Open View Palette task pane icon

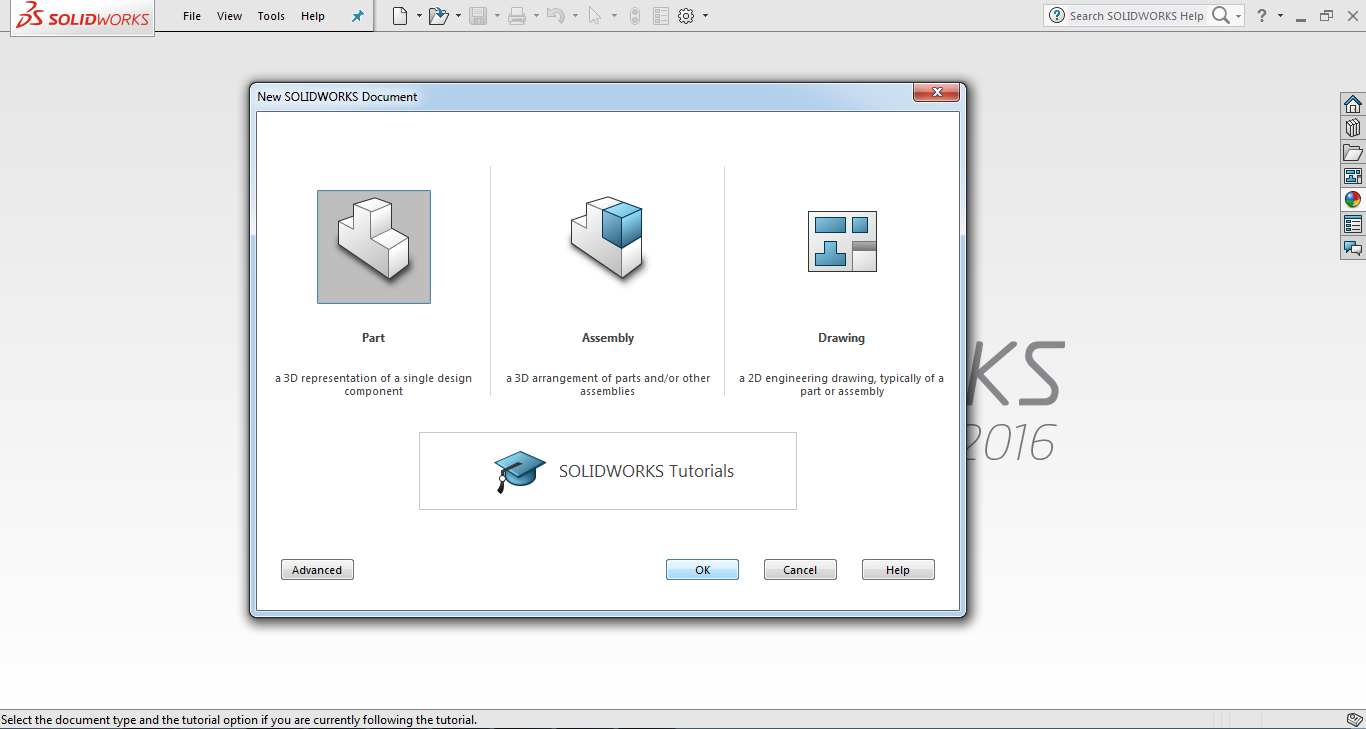point(1353,176)
